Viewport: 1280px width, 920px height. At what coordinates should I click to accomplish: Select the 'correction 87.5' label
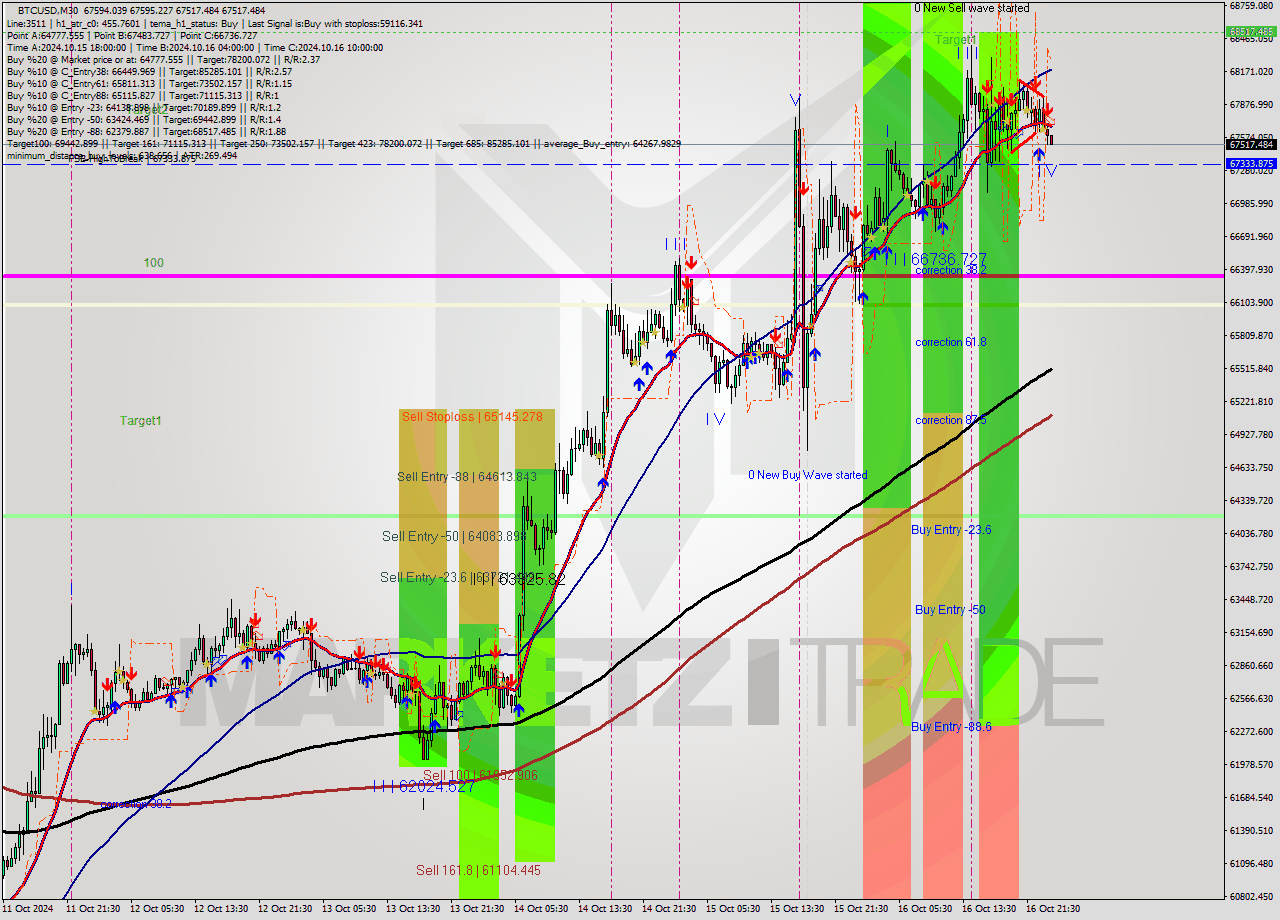951,420
